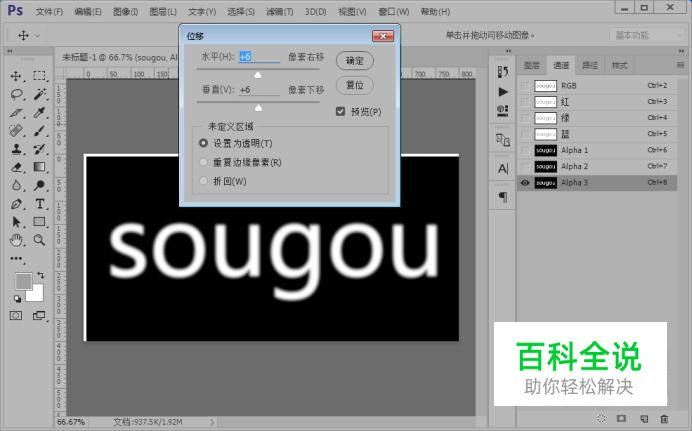Toggle the 预览(P) preview checkbox

click(340, 112)
